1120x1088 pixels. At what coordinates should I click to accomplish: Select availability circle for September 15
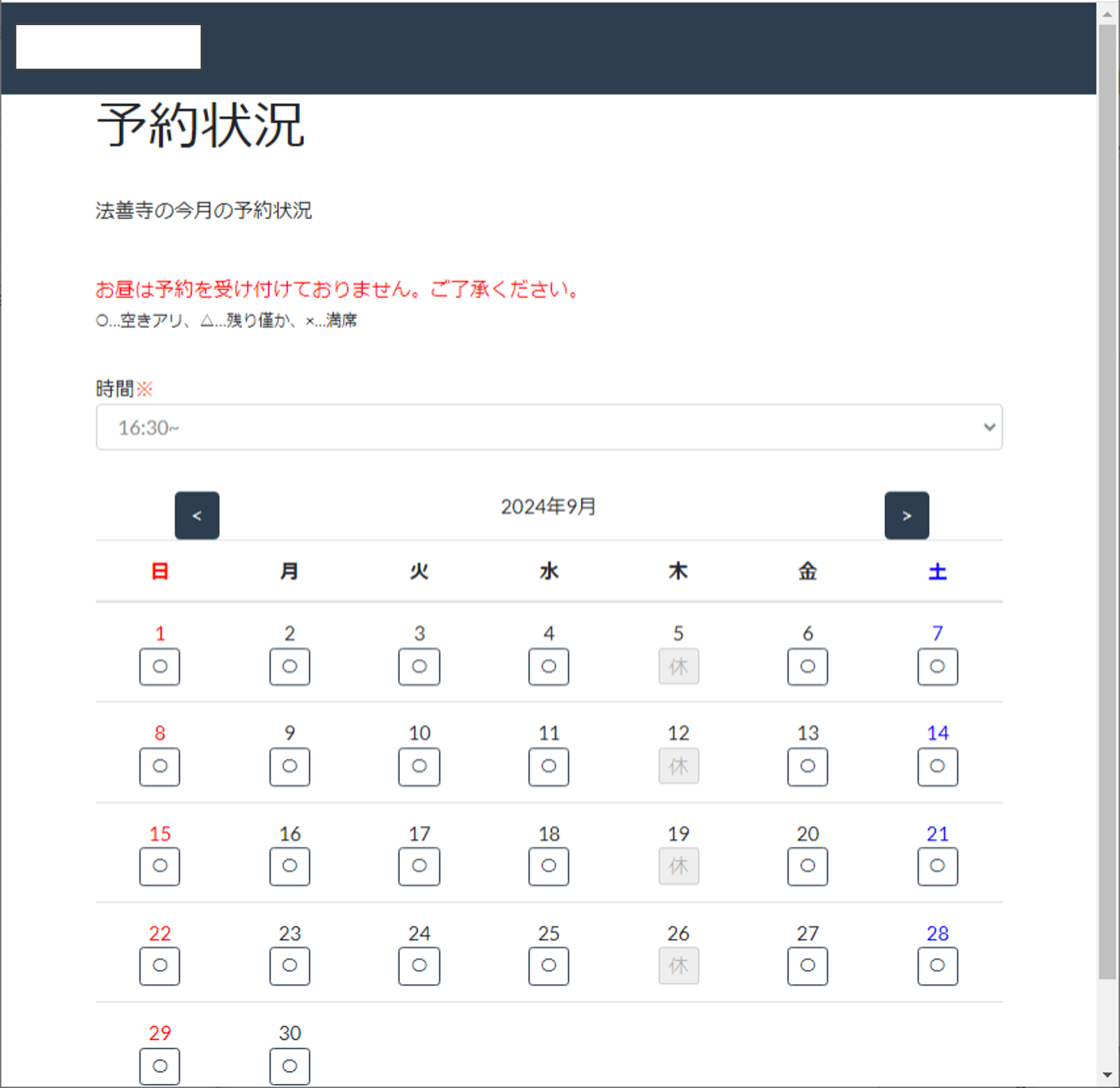click(160, 866)
